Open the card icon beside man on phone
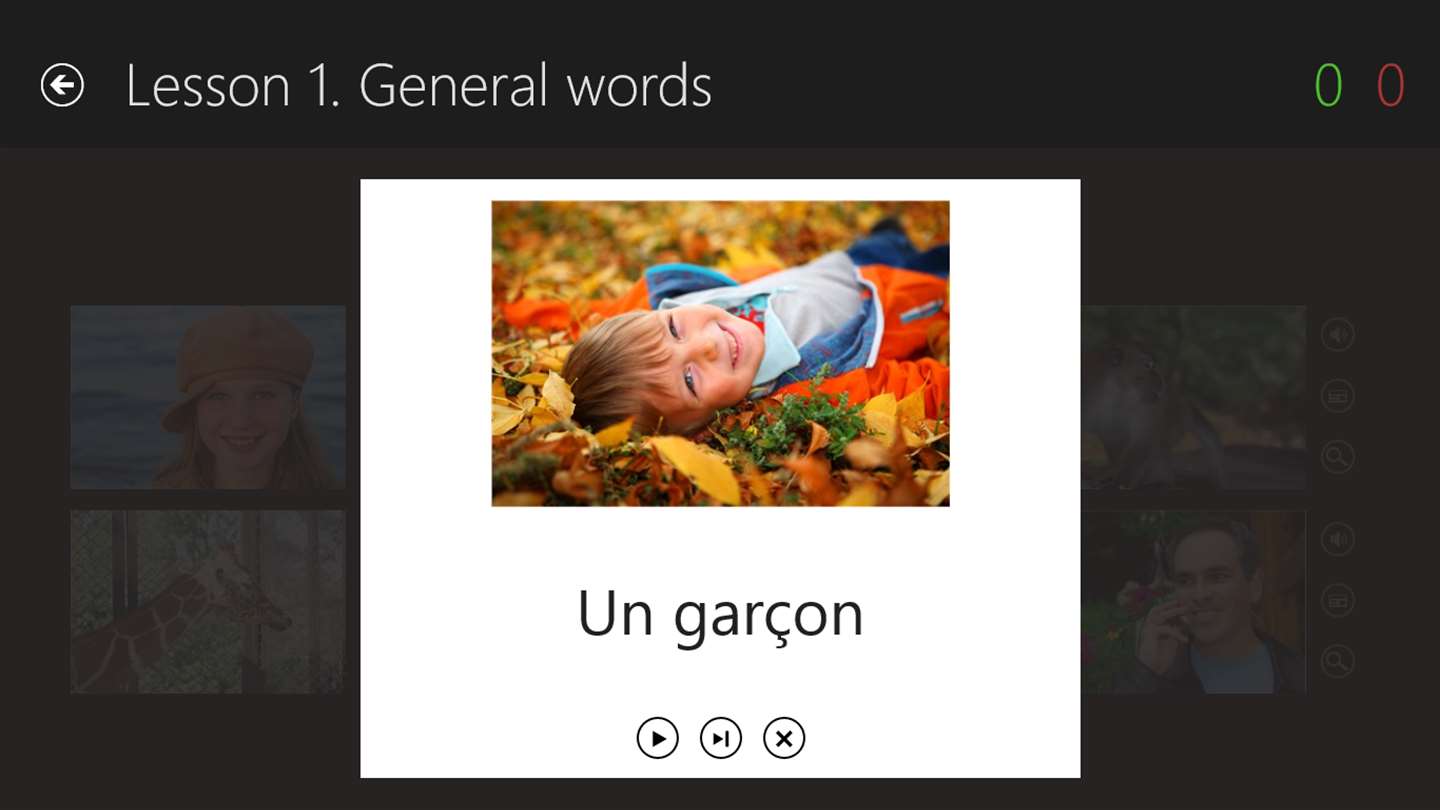 (x=1338, y=601)
